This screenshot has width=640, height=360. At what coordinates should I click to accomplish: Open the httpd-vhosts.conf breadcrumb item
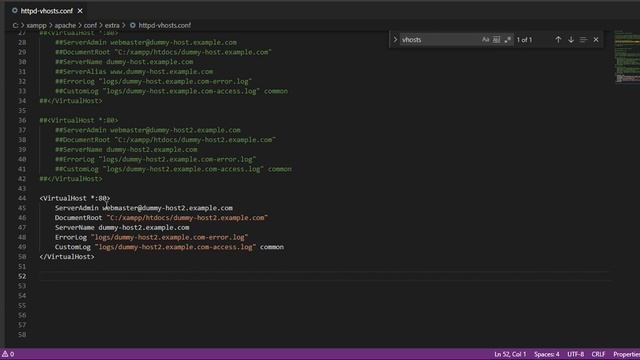(164, 25)
